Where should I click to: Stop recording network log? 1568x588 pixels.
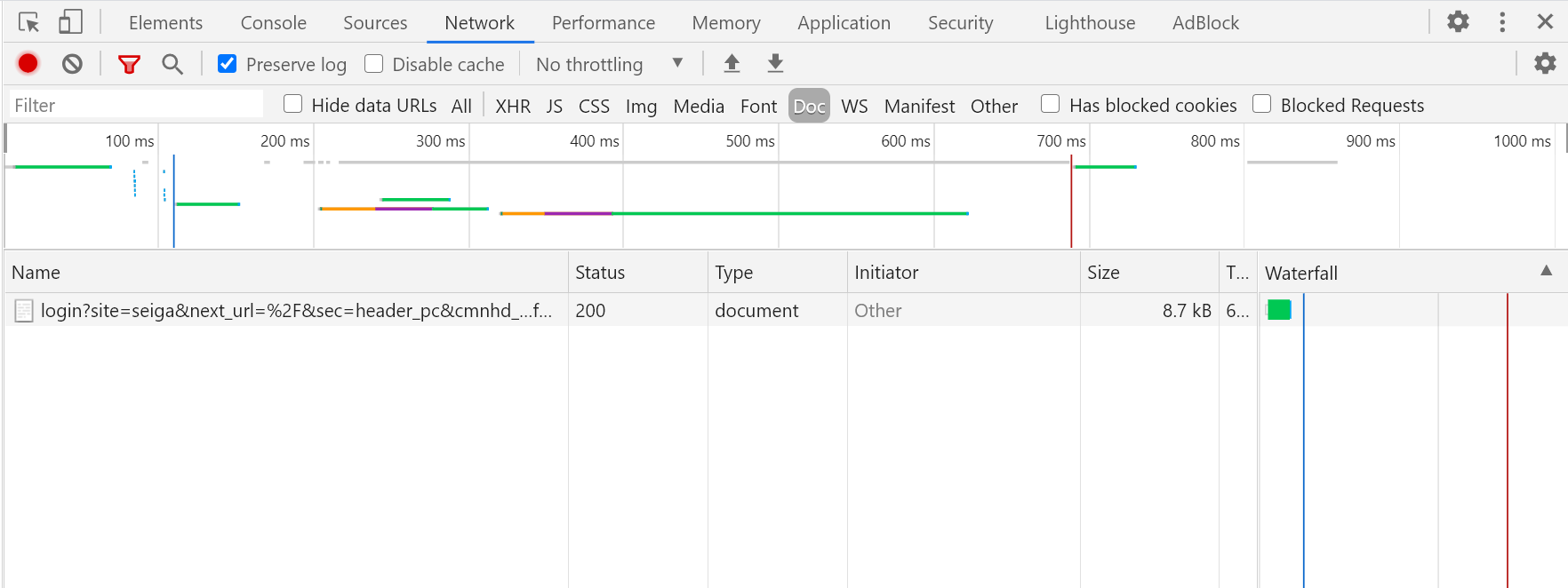pyautogui.click(x=28, y=64)
